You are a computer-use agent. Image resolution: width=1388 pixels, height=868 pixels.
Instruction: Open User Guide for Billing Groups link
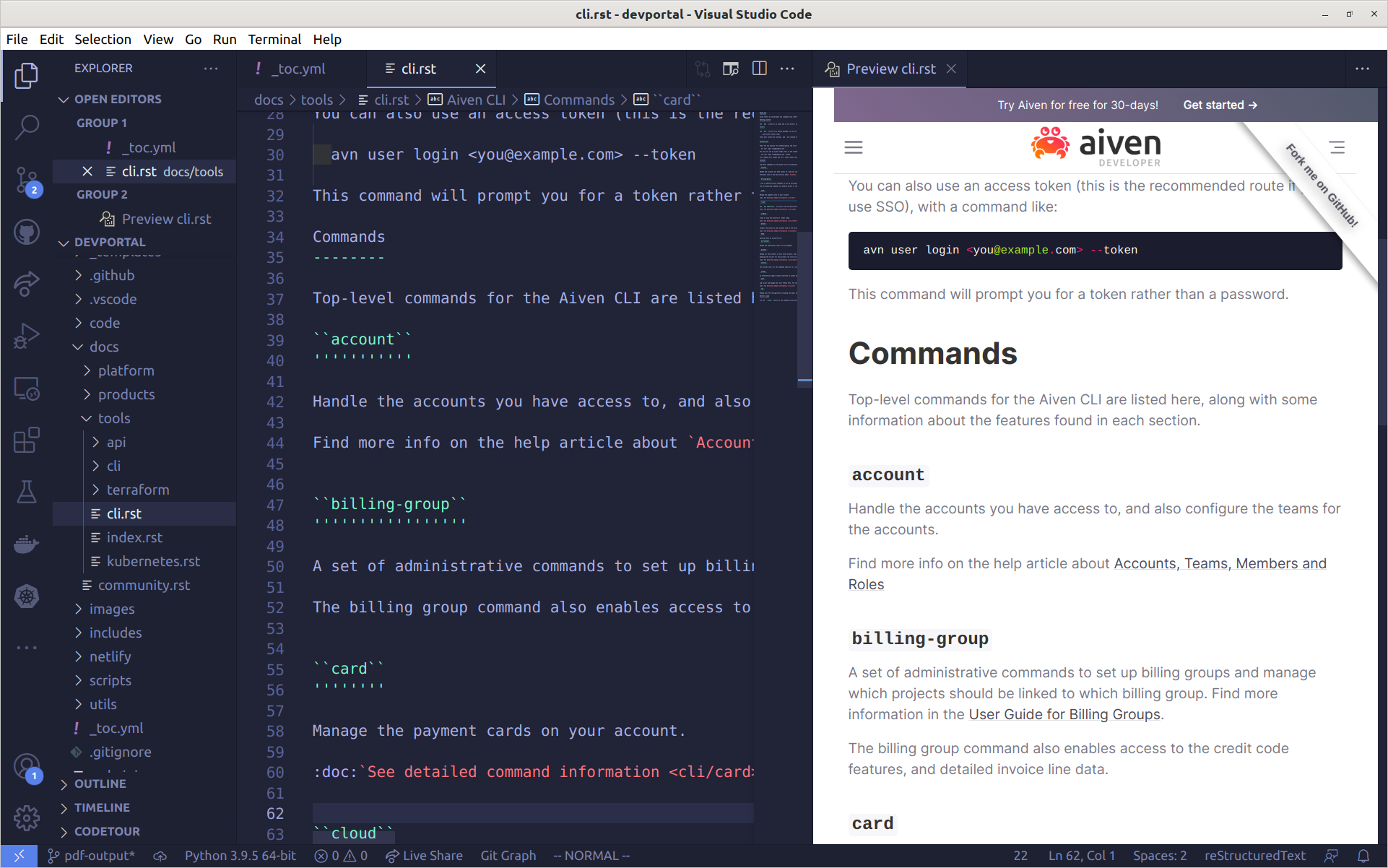tap(1064, 714)
